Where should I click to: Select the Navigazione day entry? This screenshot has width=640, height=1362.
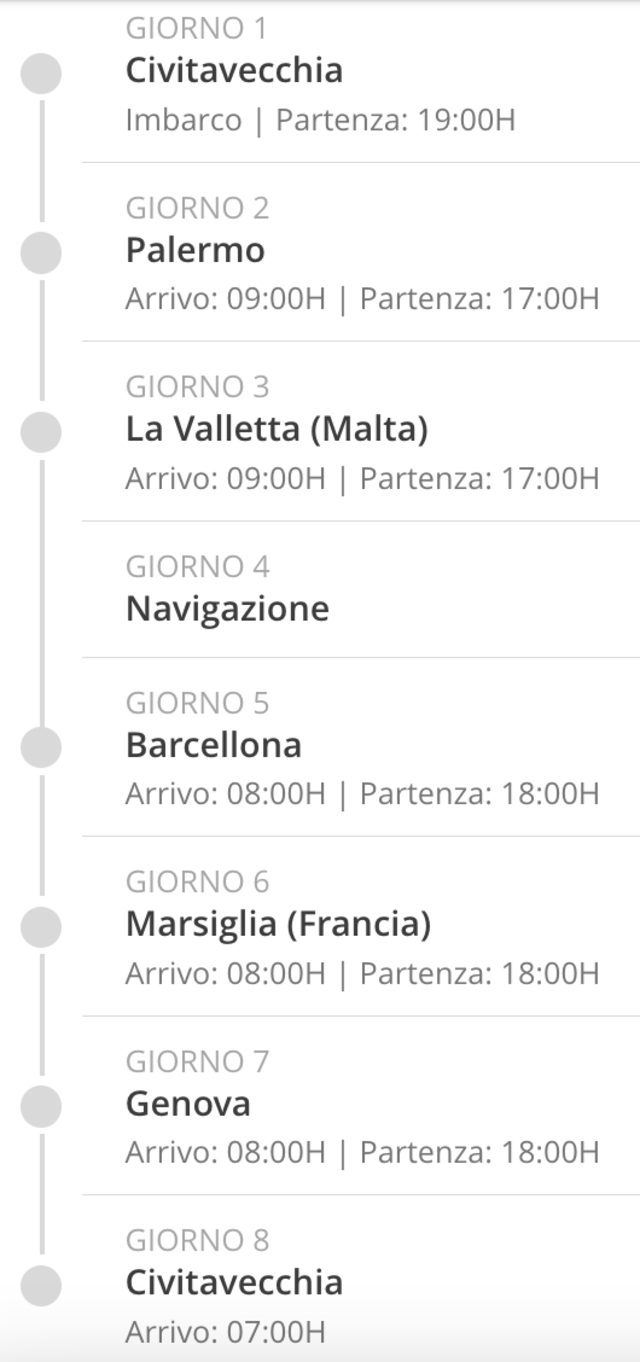tap(227, 608)
